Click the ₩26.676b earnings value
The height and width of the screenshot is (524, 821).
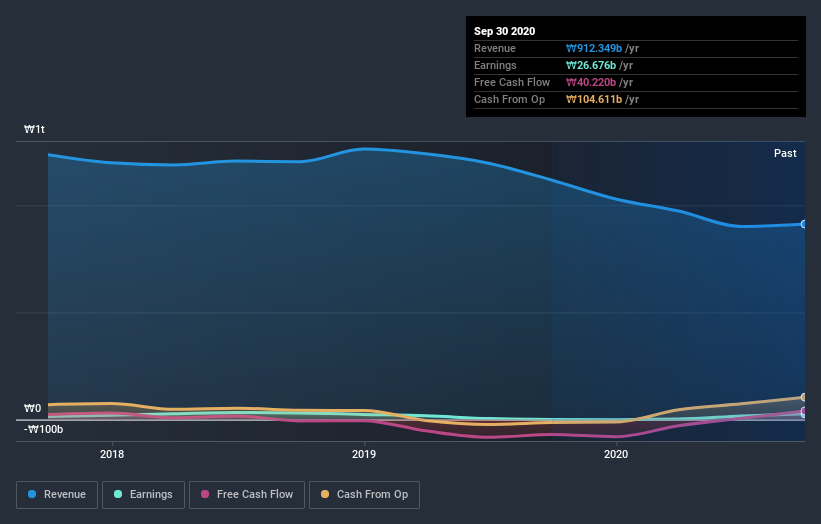point(591,65)
